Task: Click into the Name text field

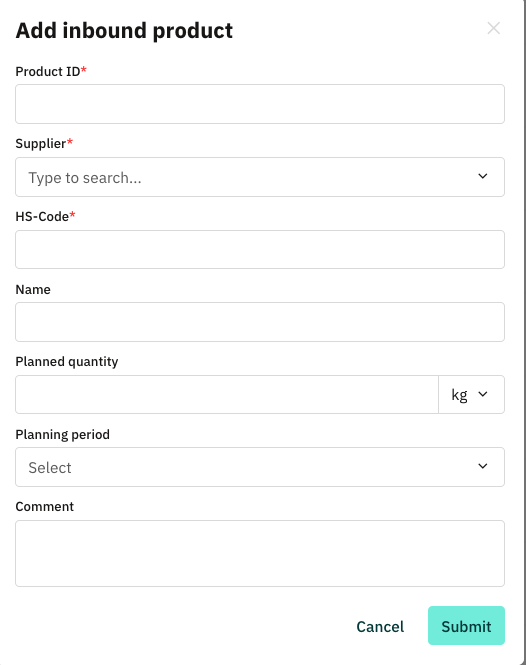Action: pos(260,322)
